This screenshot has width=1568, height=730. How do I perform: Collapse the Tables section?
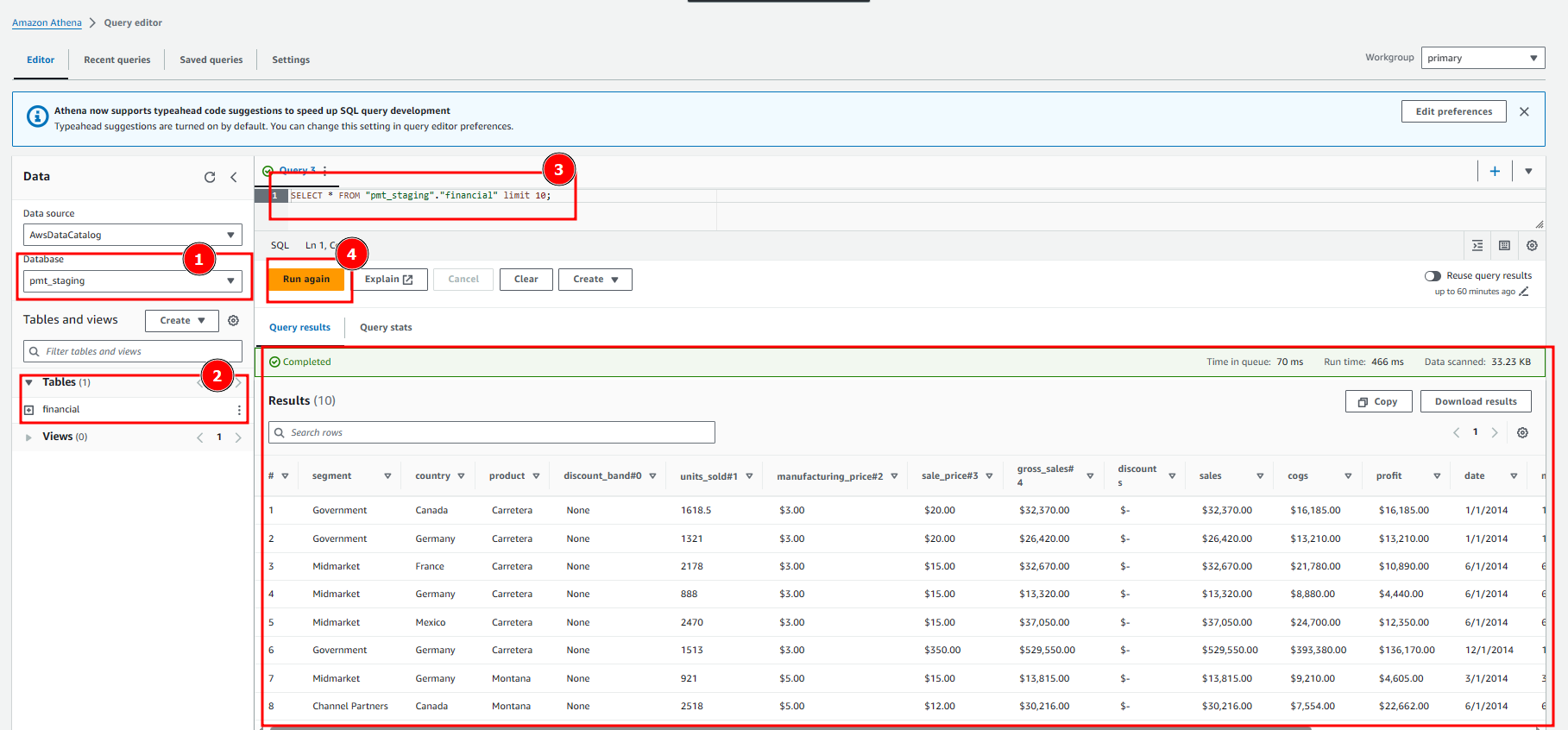(x=28, y=382)
